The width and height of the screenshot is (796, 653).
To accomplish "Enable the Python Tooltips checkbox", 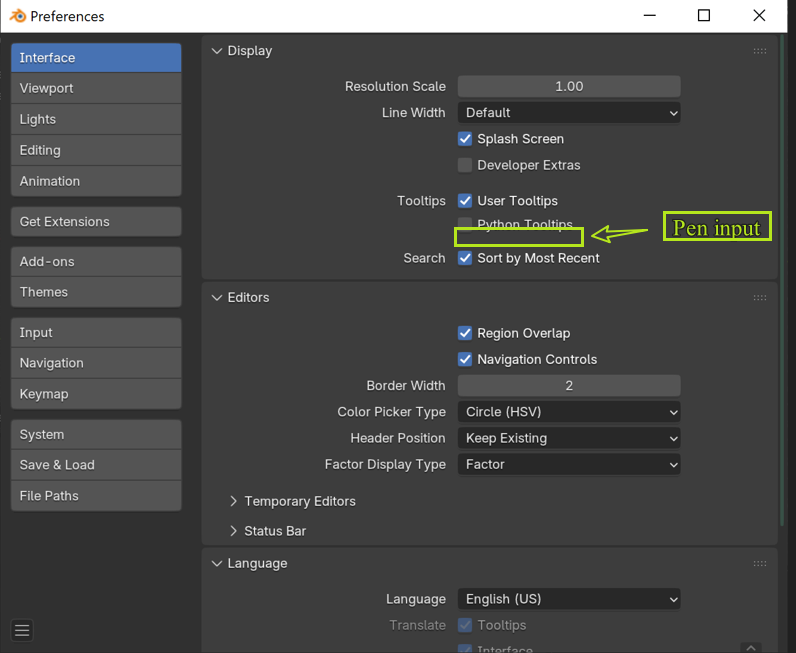I will pos(465,222).
